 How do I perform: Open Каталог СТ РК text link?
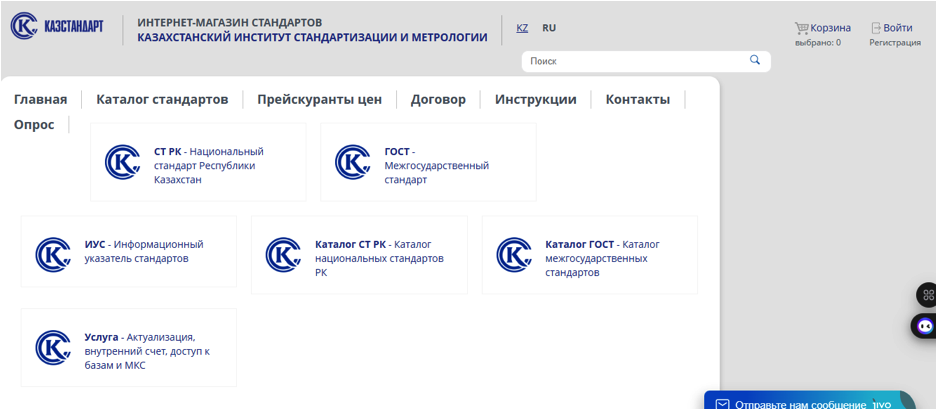click(x=379, y=259)
